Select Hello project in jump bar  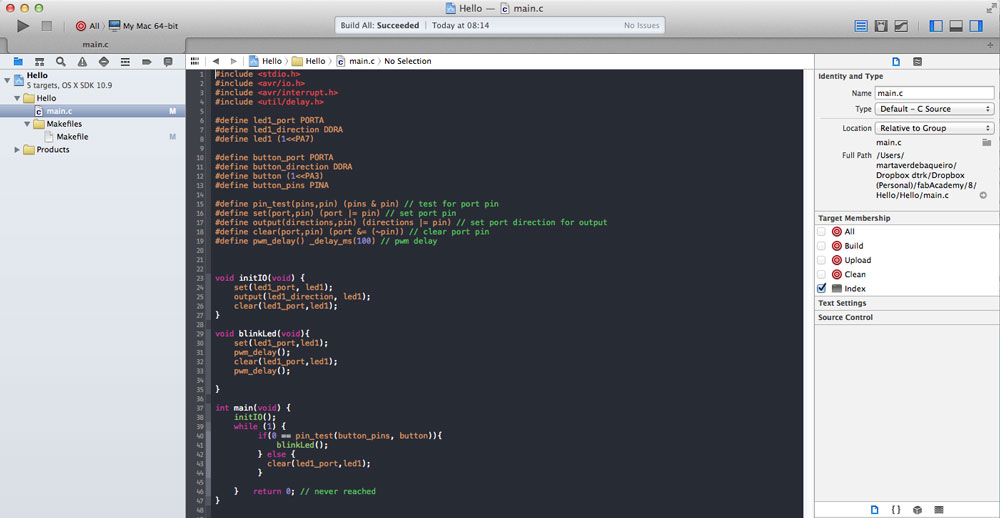[265, 61]
